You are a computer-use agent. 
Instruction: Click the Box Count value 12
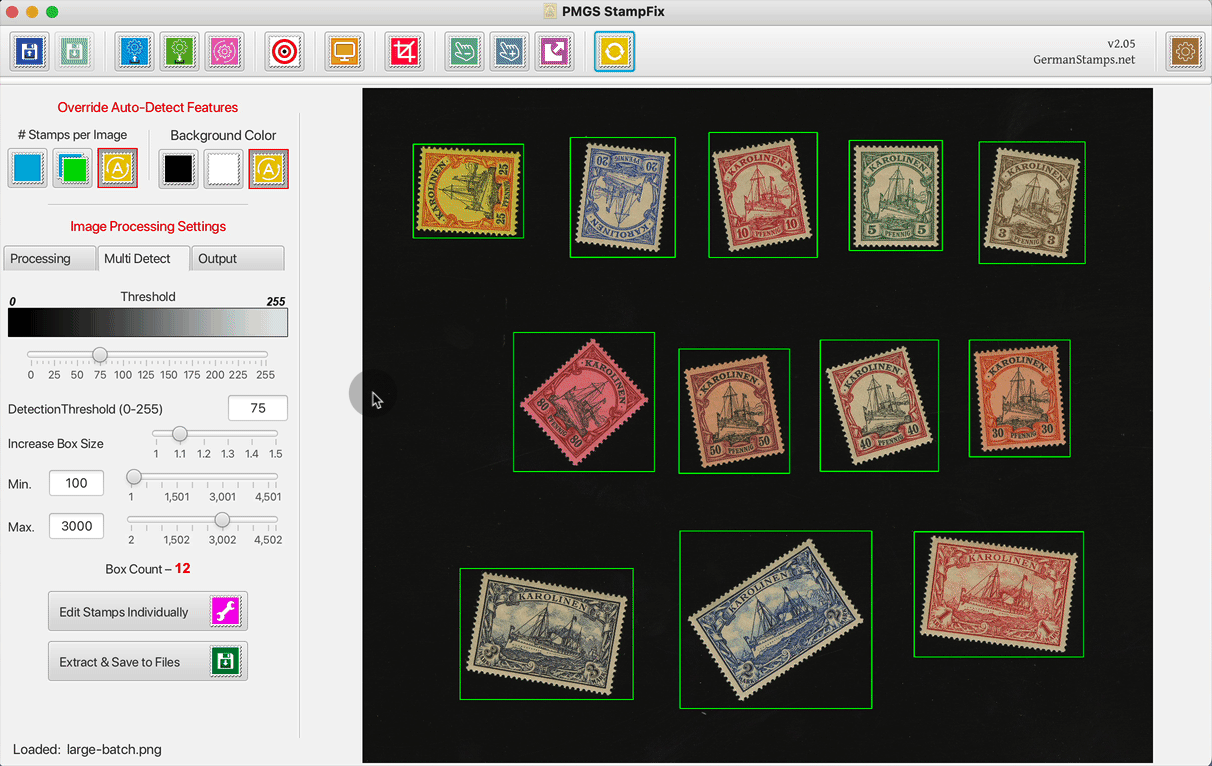pos(182,569)
